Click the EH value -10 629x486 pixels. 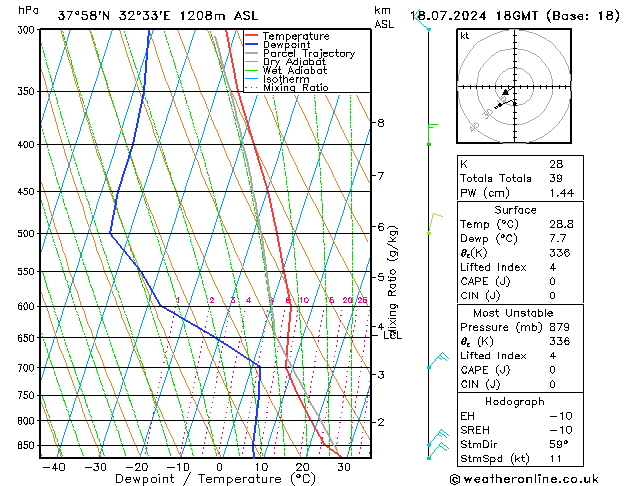click(x=561, y=416)
